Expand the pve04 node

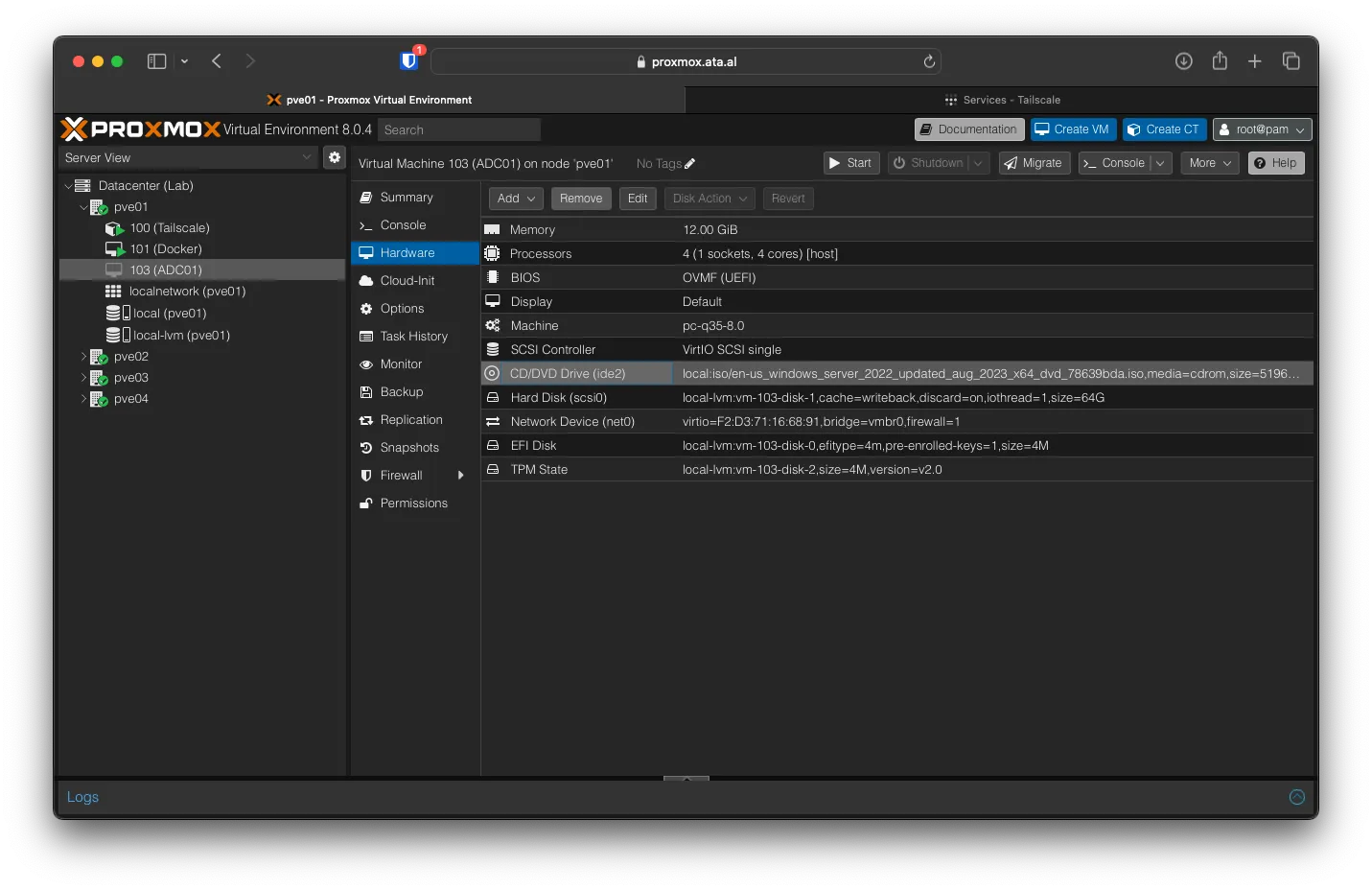pyautogui.click(x=83, y=399)
